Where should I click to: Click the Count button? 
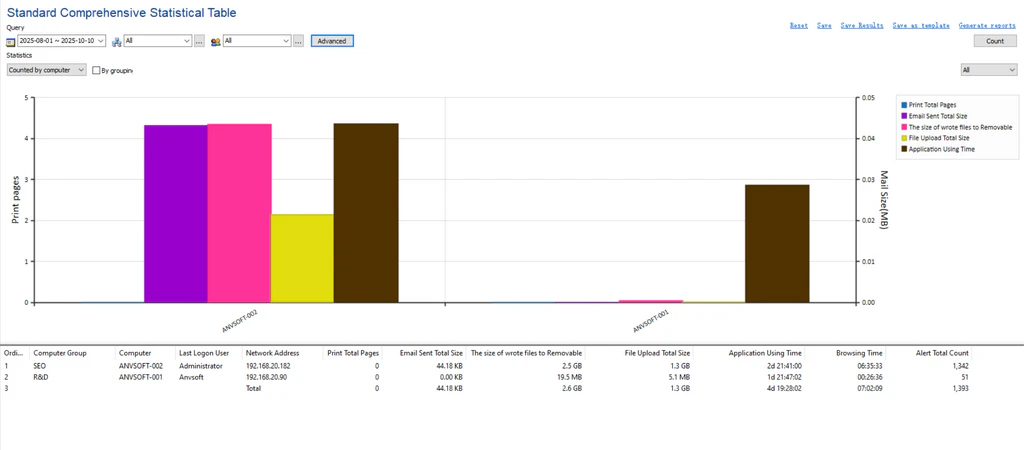(995, 41)
